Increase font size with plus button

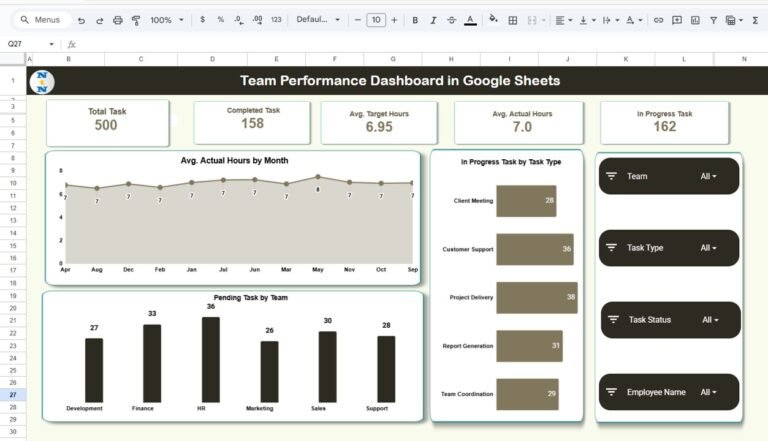[394, 20]
